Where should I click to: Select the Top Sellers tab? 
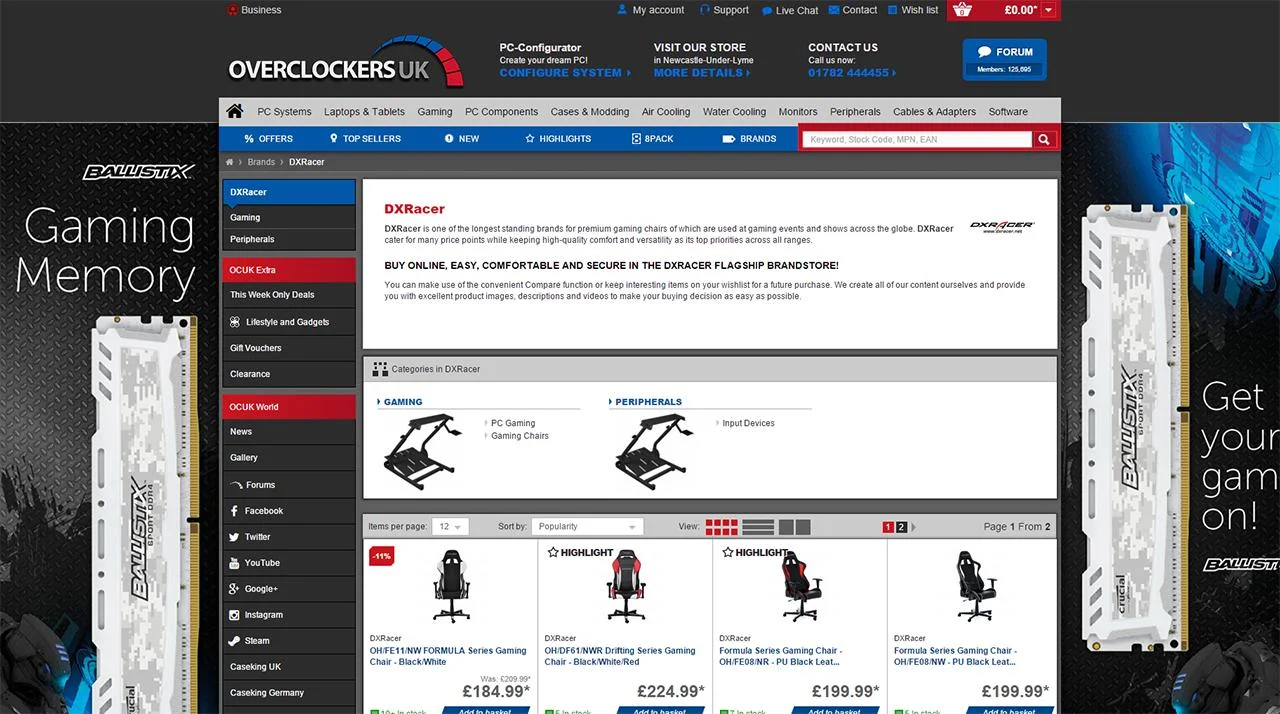coord(364,139)
